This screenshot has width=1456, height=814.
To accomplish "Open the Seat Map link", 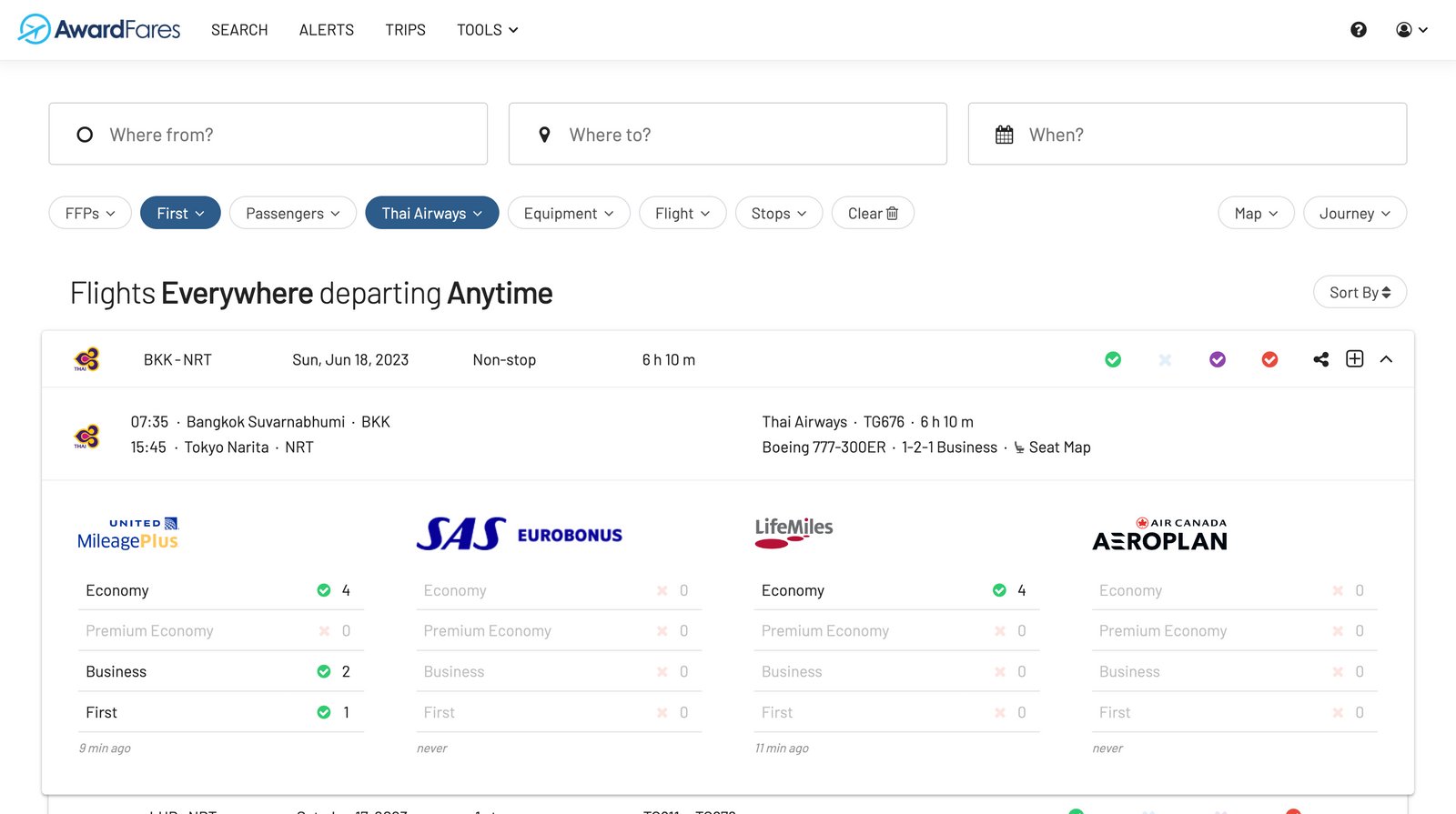I will [x=1052, y=447].
